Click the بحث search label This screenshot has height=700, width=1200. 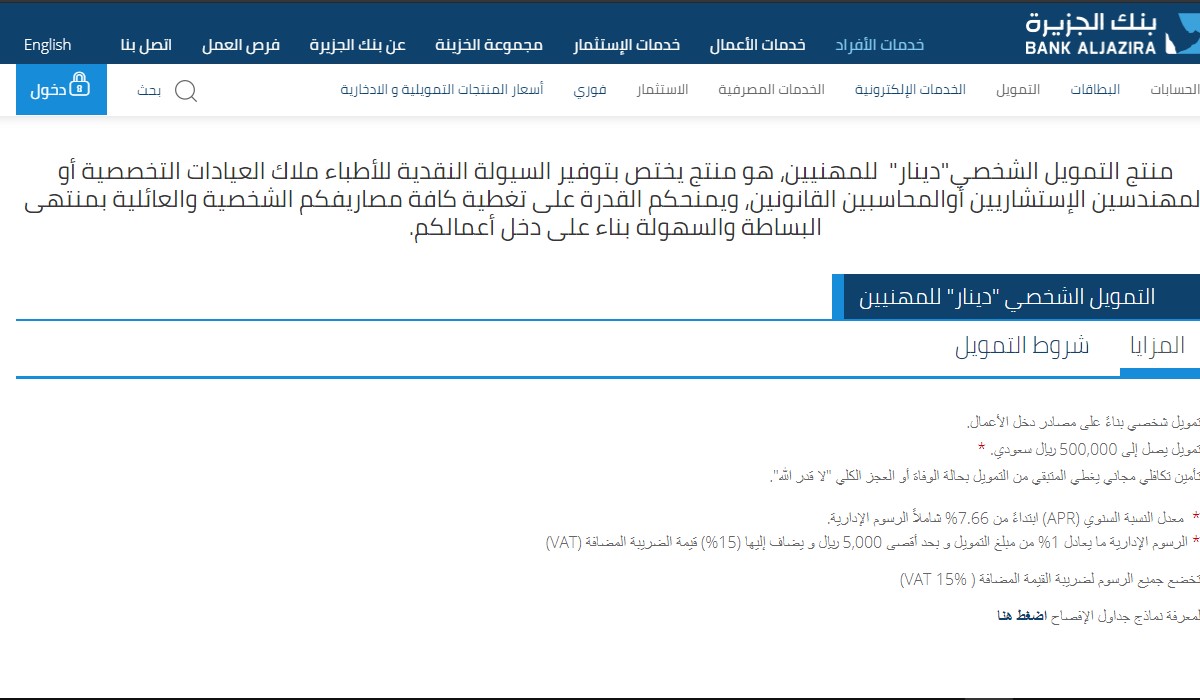pyautogui.click(x=149, y=91)
